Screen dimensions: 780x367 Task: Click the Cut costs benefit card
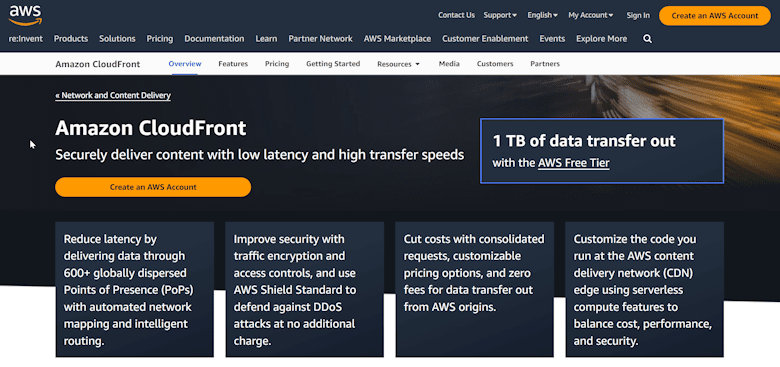(x=475, y=289)
